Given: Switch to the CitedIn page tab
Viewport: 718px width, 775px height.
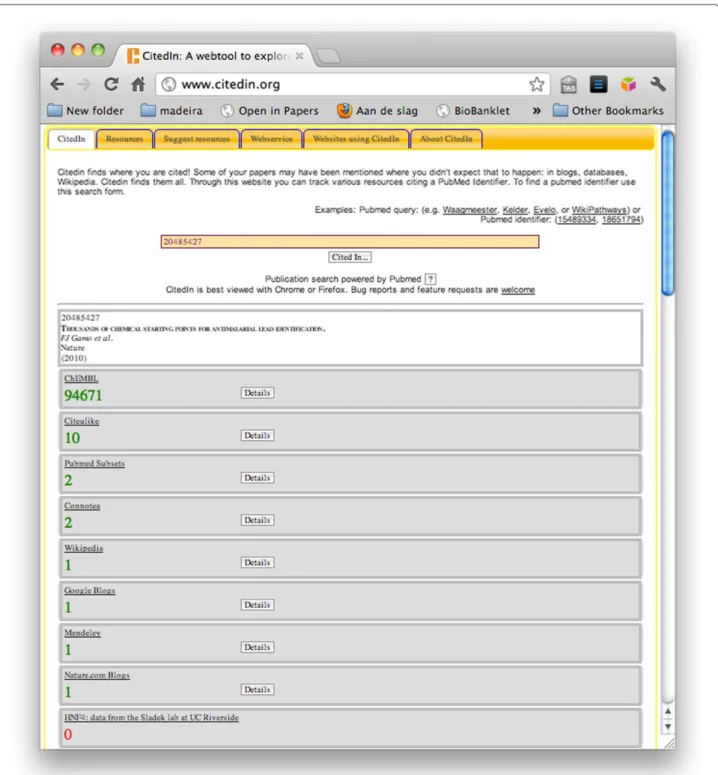Looking at the screenshot, I should pos(71,139).
